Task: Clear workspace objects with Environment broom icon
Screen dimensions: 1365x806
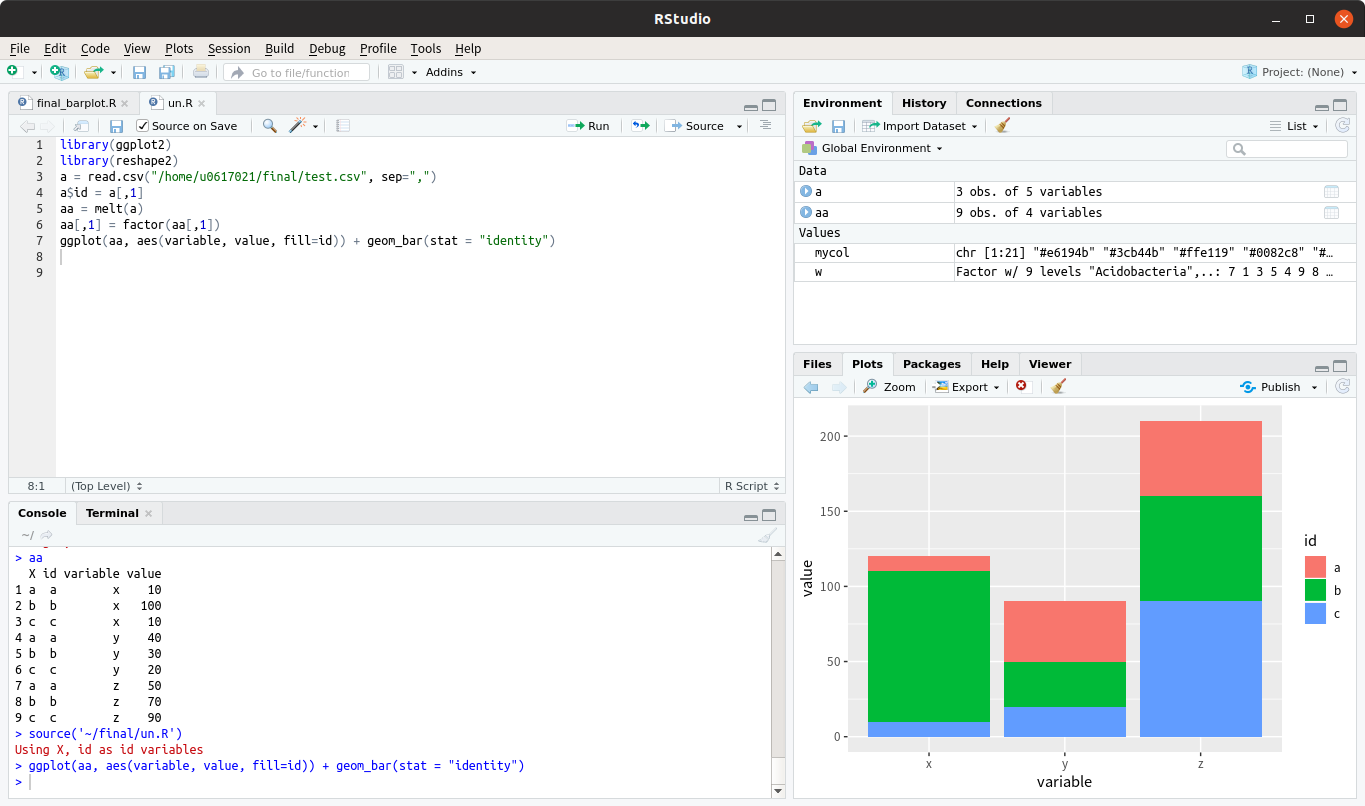Action: tap(1003, 126)
